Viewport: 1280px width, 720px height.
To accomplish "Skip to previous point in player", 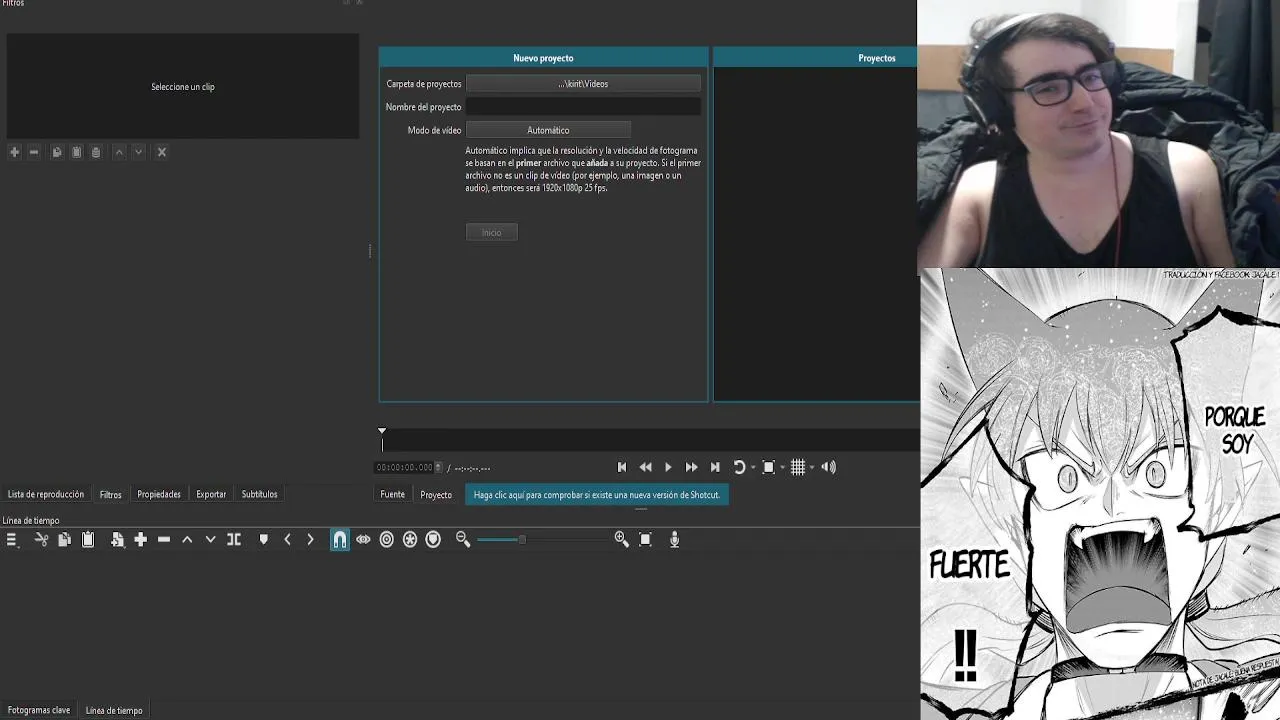I will [x=622, y=467].
